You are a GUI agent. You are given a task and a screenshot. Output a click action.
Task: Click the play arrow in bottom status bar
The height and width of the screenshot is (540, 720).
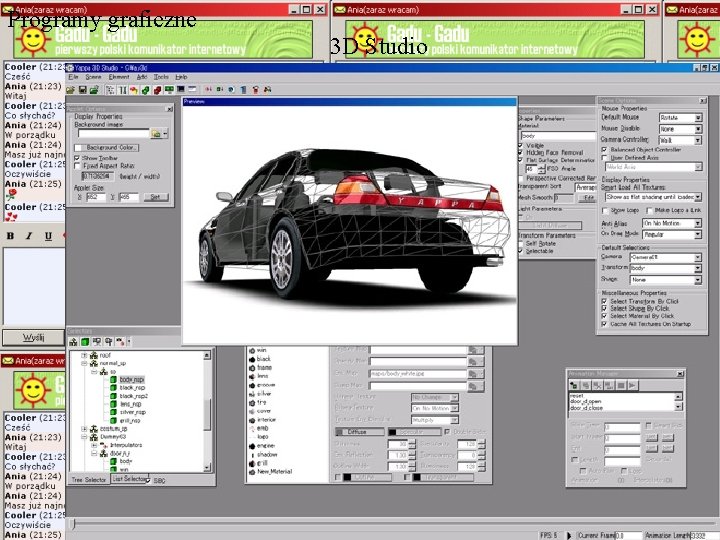click(569, 535)
